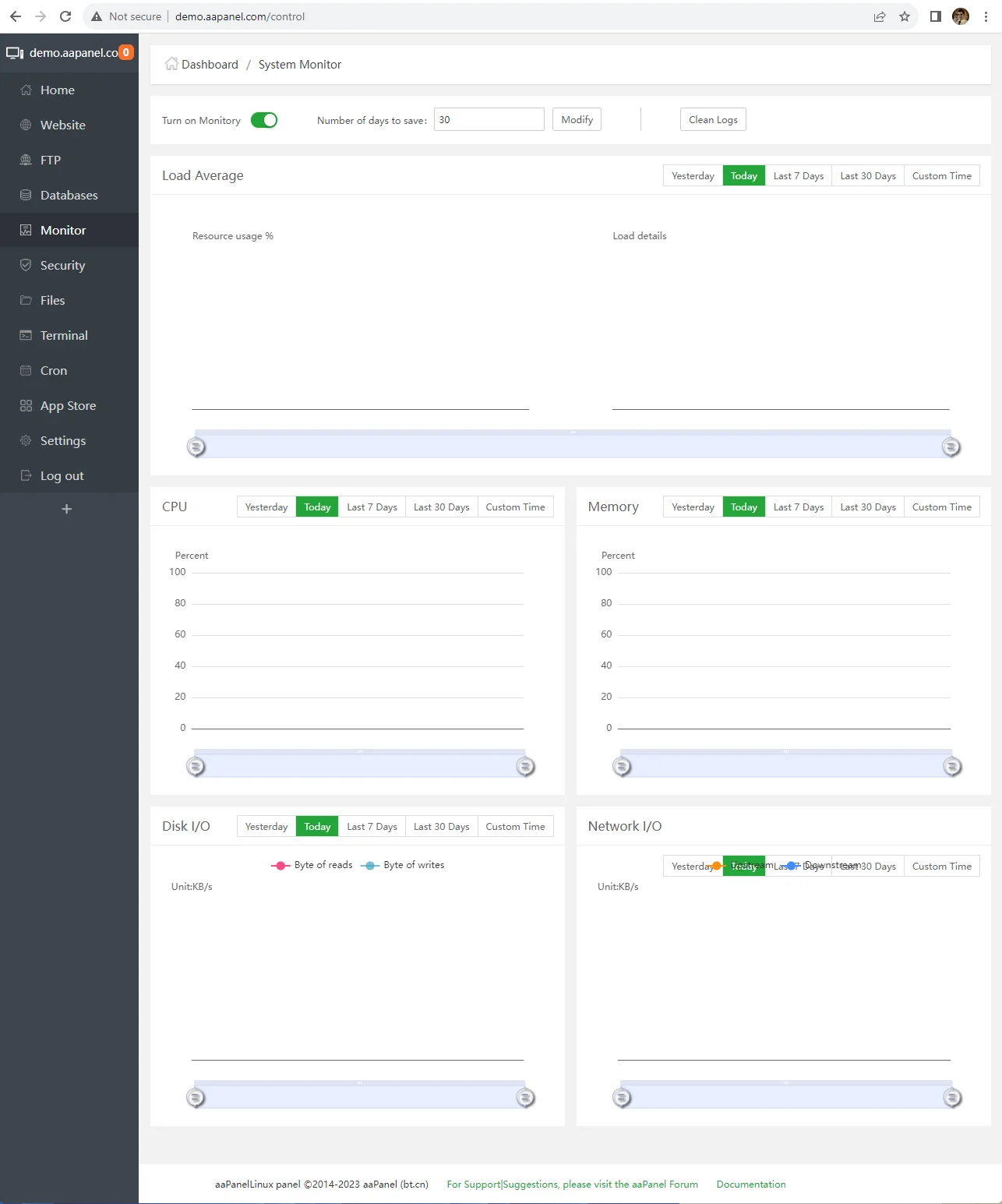Toggle the Byte of reads legend
The width and height of the screenshot is (1002, 1204).
pyautogui.click(x=311, y=864)
